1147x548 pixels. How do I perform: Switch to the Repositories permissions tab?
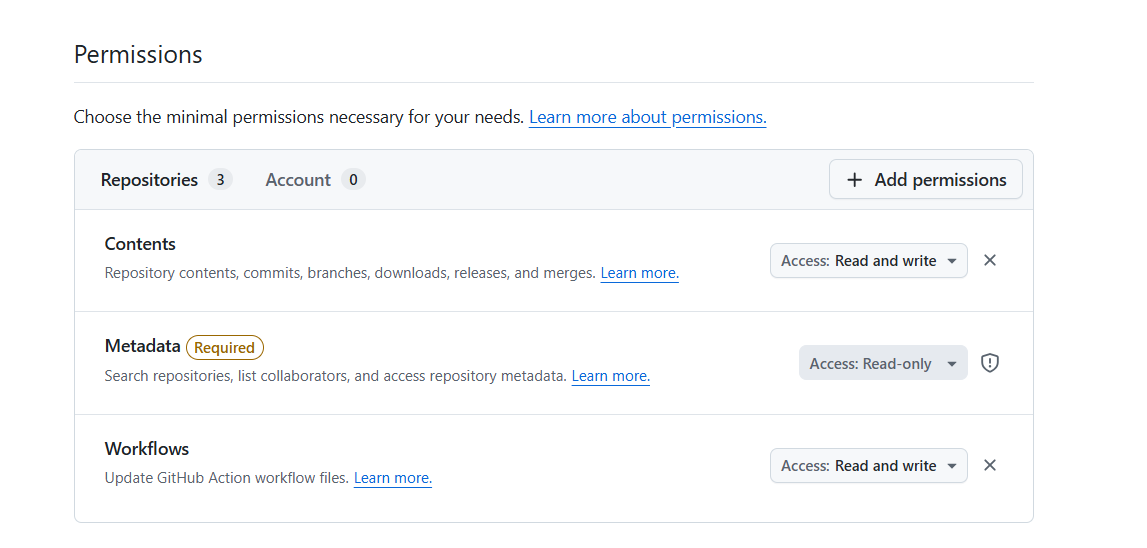point(150,180)
